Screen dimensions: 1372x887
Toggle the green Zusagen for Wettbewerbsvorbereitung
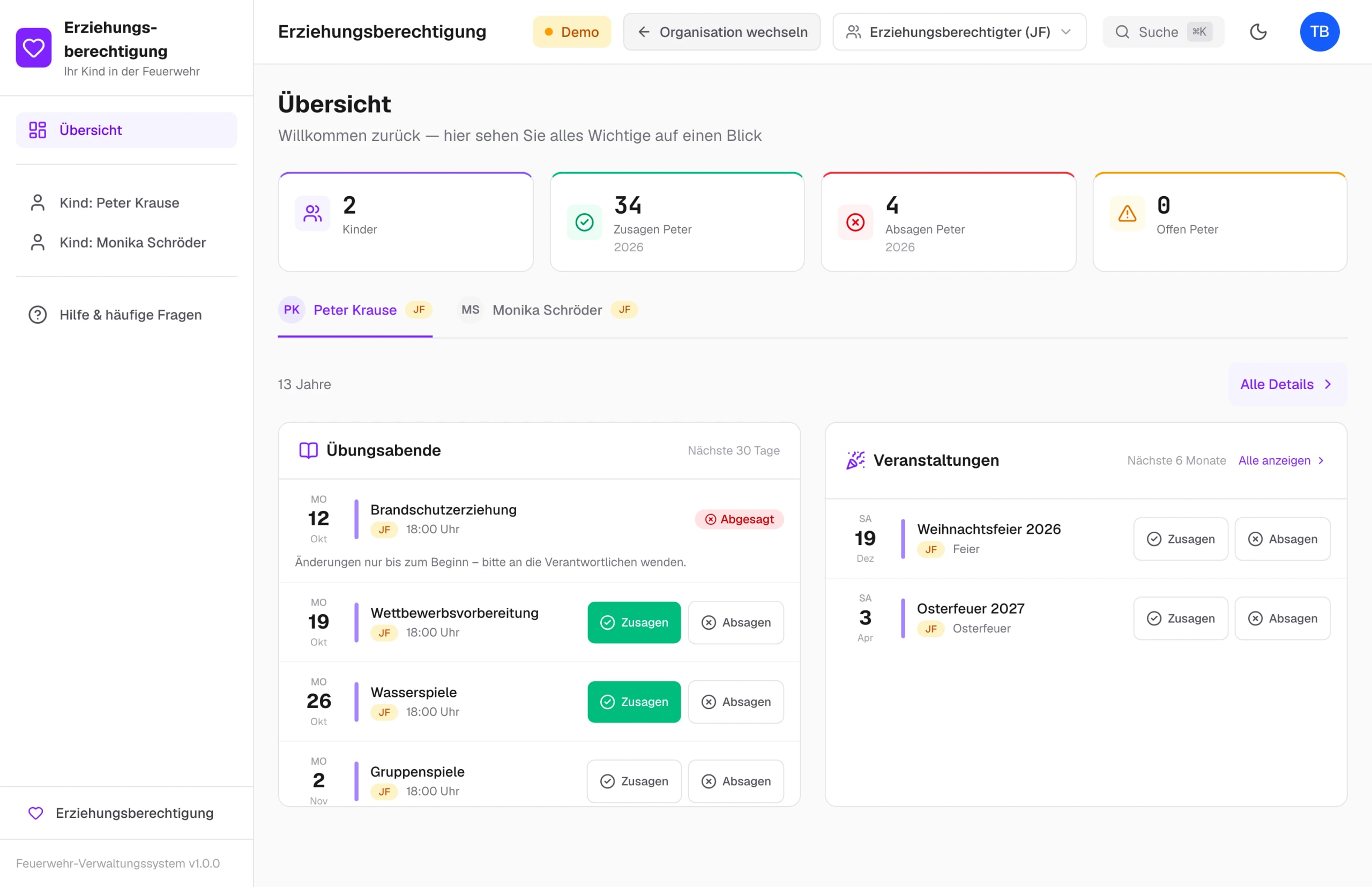click(x=634, y=623)
